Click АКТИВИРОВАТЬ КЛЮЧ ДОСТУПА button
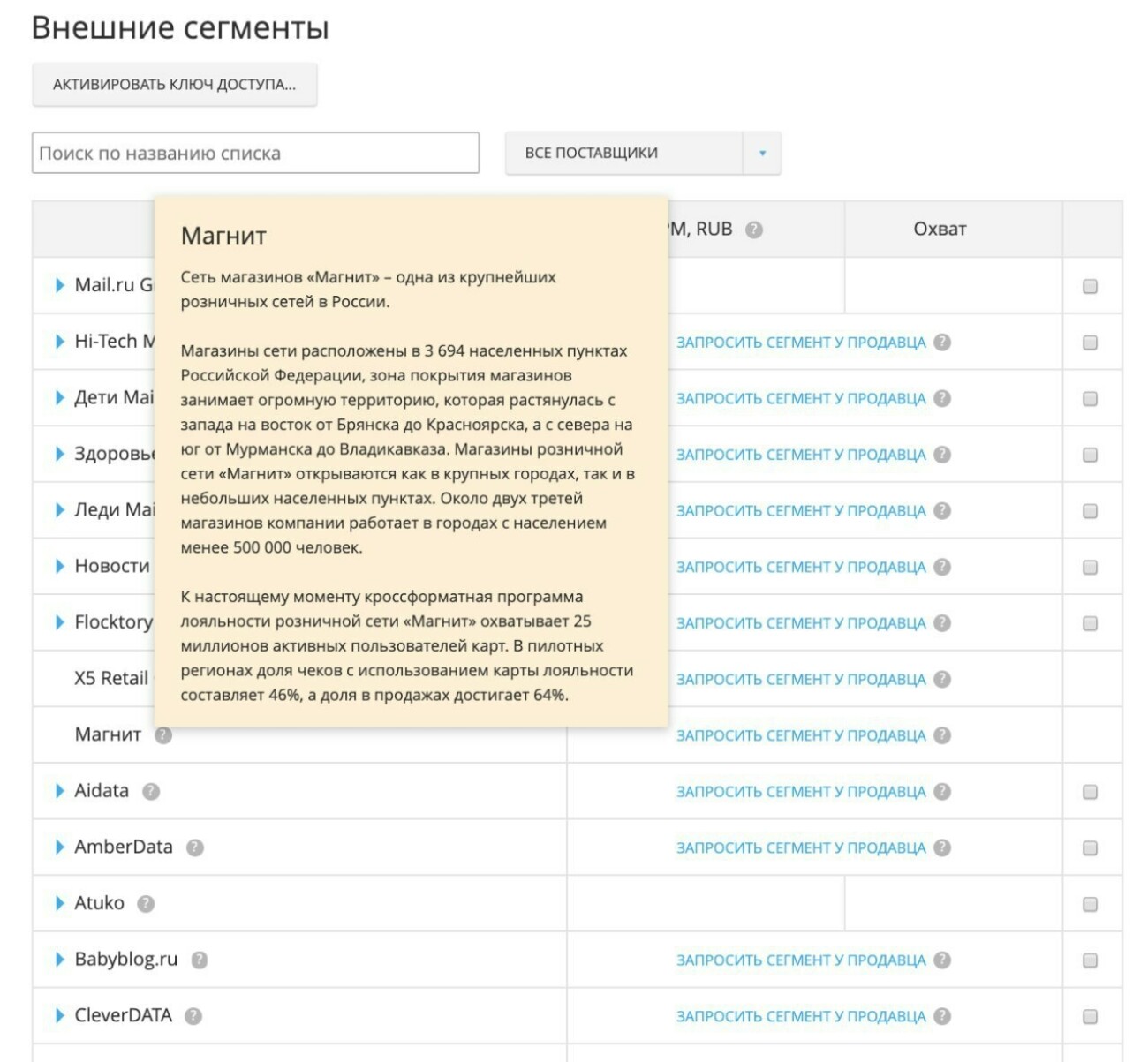Screen dimensions: 1148x1062 (x=174, y=85)
